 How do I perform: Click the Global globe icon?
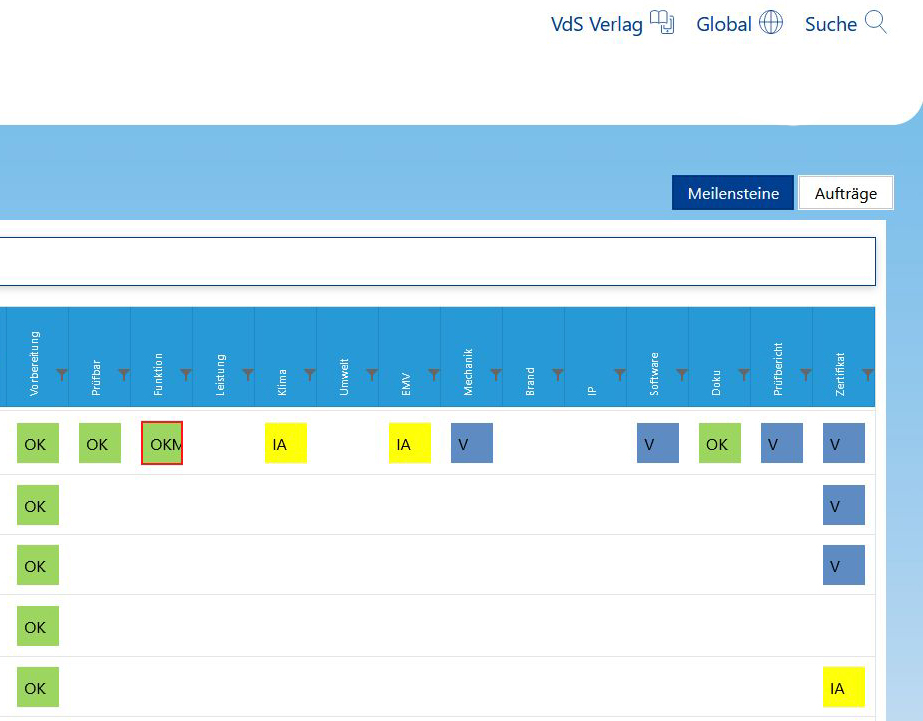771,23
